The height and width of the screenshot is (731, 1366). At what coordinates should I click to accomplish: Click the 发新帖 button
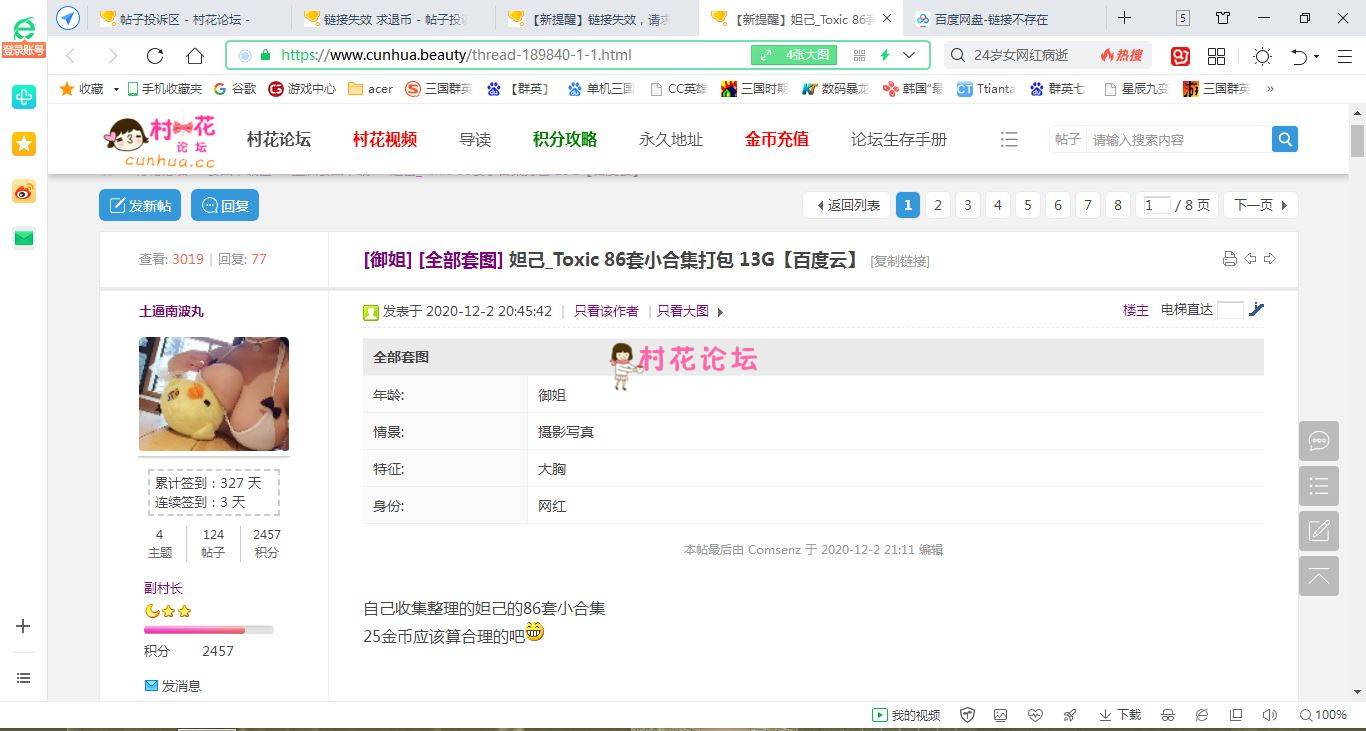point(140,205)
